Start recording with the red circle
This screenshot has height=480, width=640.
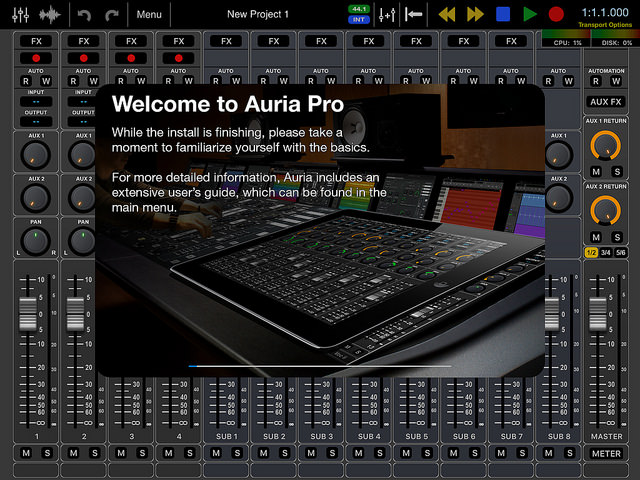[x=556, y=14]
